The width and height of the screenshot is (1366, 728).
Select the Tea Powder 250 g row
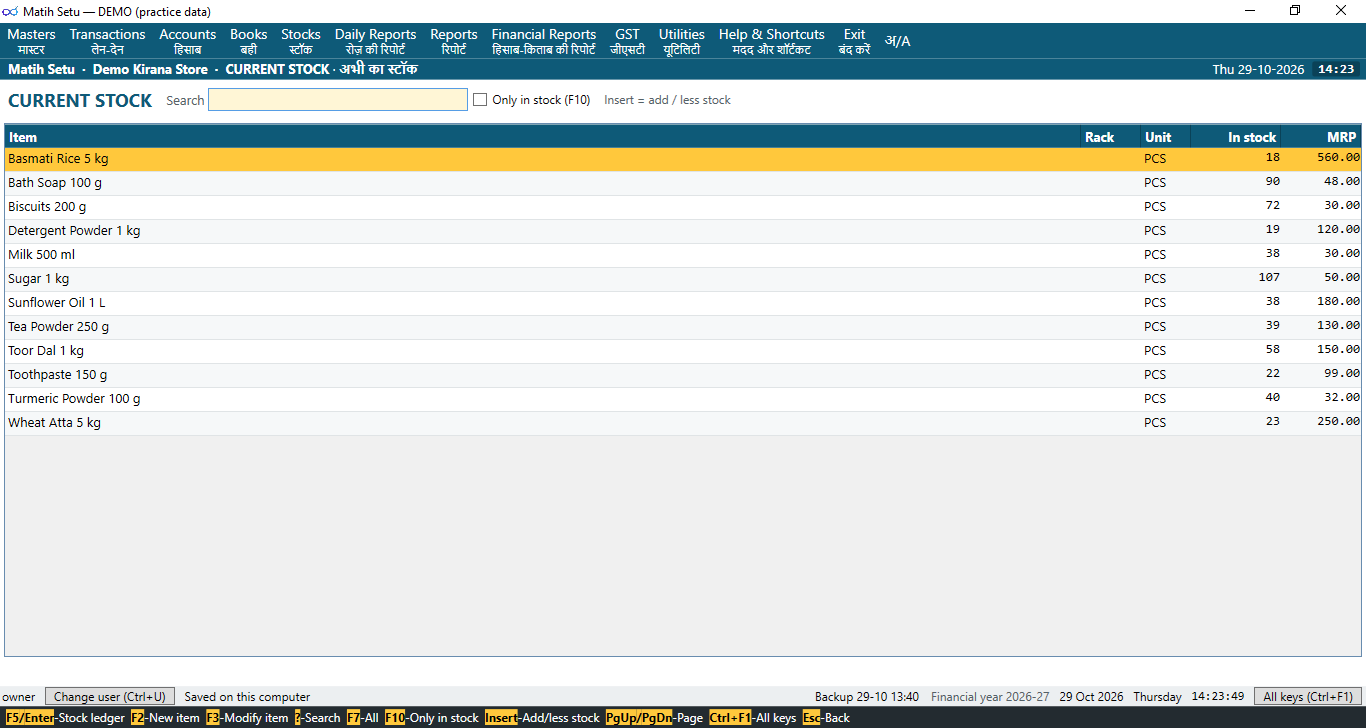click(683, 327)
